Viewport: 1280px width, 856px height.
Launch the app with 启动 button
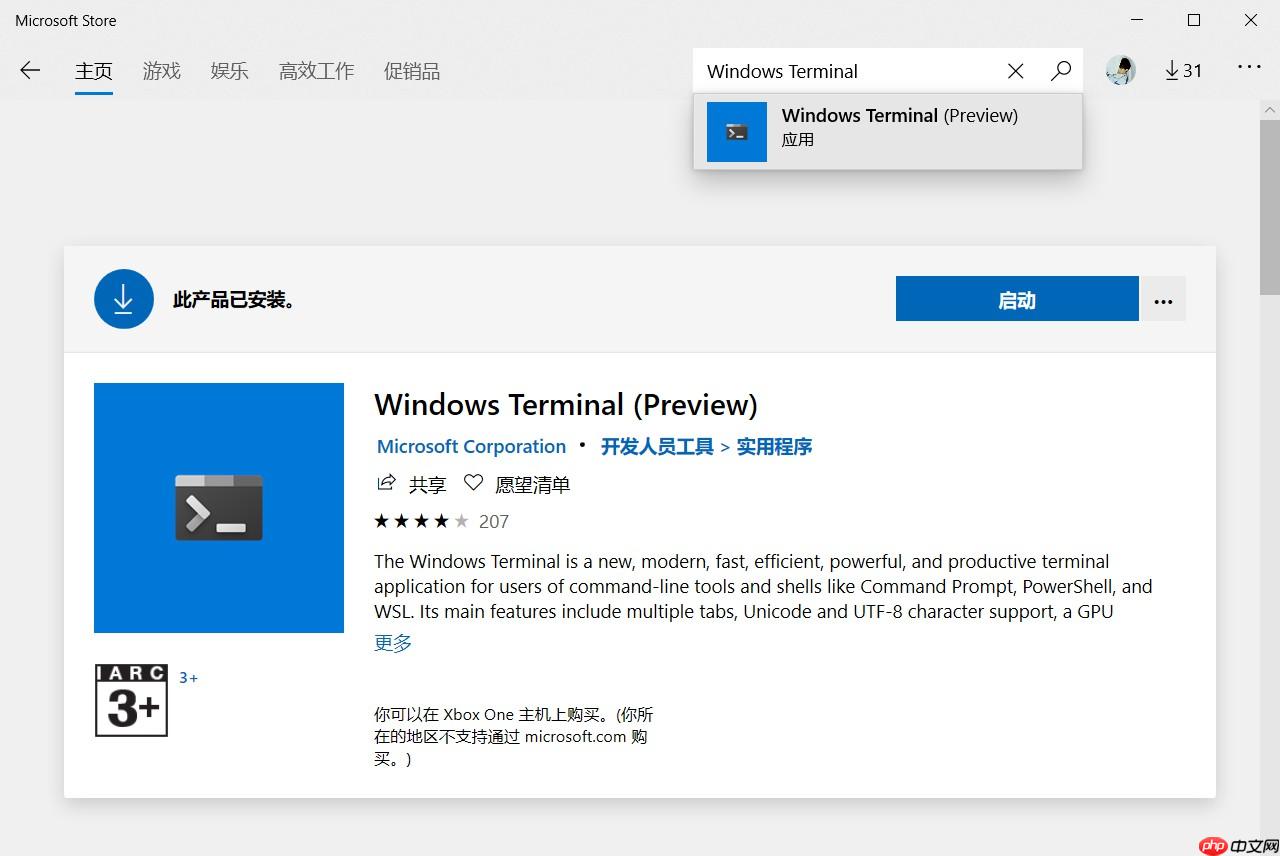click(1017, 299)
